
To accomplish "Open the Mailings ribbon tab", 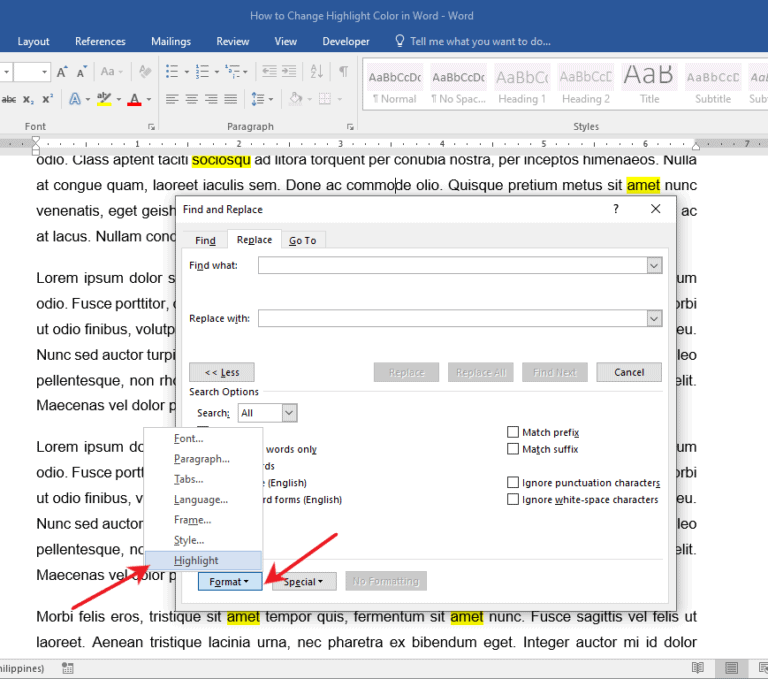I will coord(170,42).
